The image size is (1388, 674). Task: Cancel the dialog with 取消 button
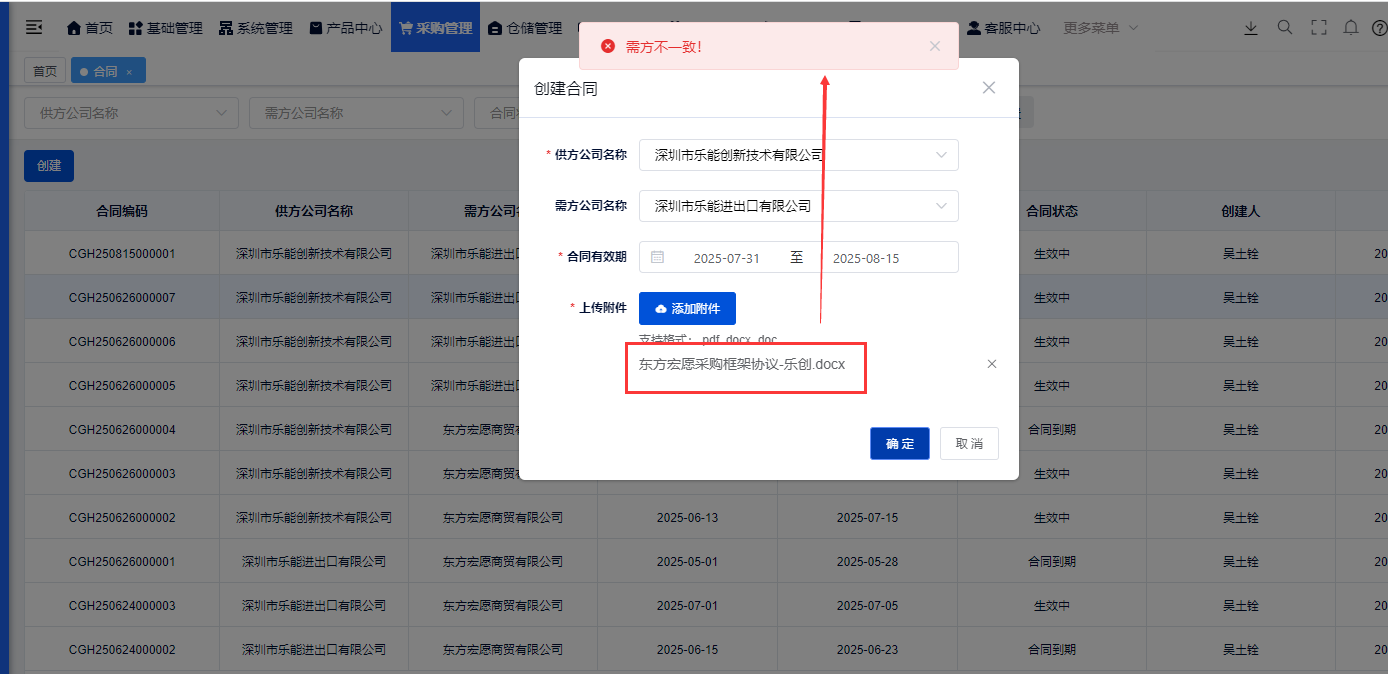pos(968,443)
